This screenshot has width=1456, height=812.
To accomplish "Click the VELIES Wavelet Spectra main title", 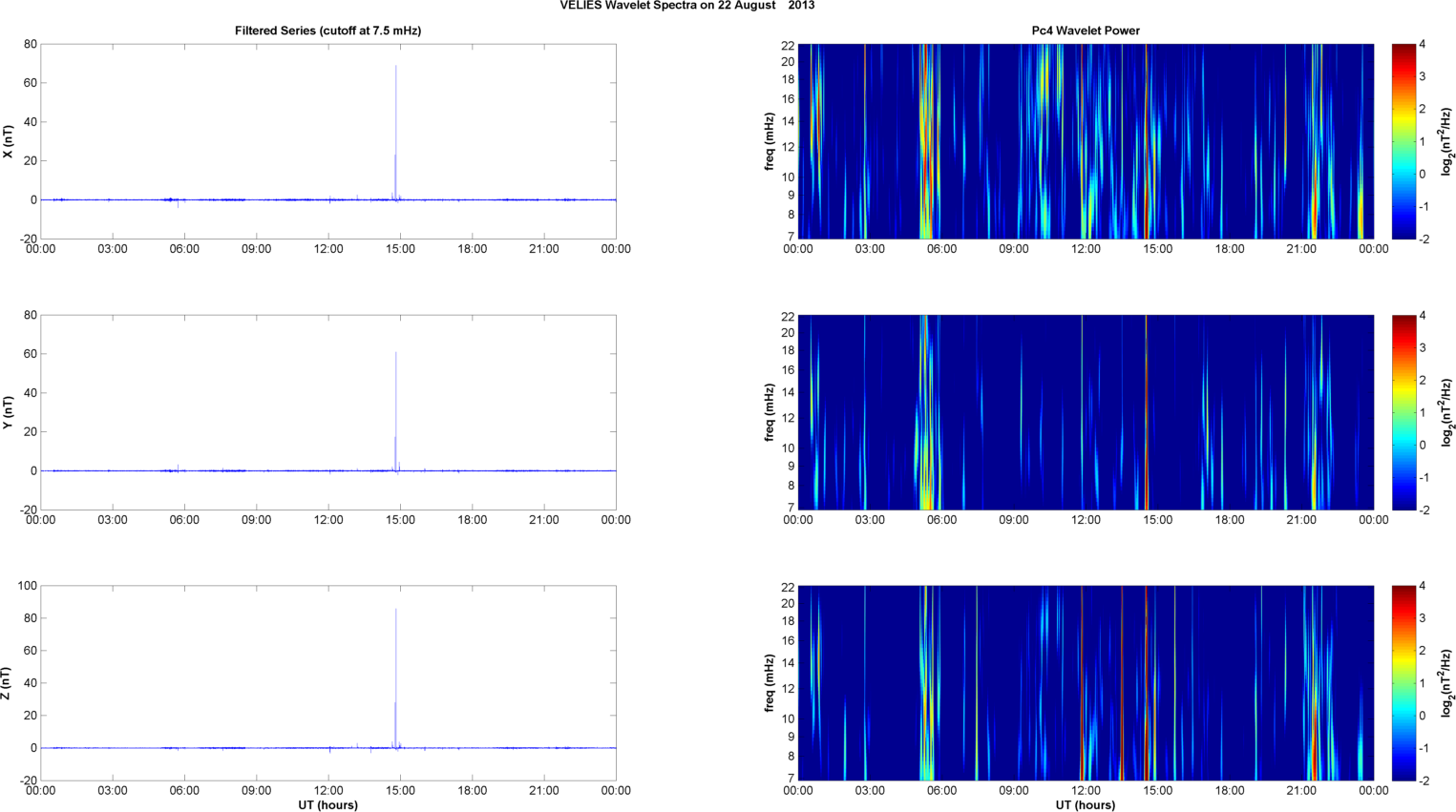I will point(686,6).
